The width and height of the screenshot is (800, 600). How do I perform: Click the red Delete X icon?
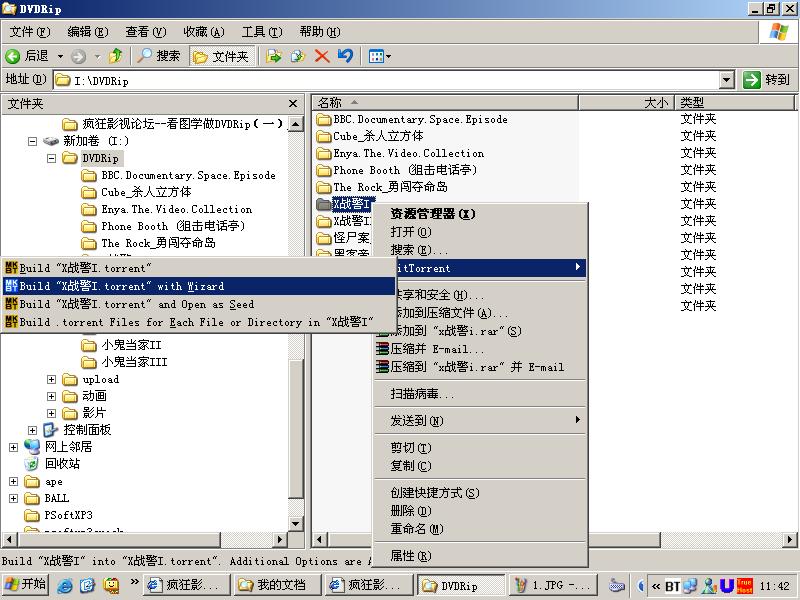(x=322, y=56)
